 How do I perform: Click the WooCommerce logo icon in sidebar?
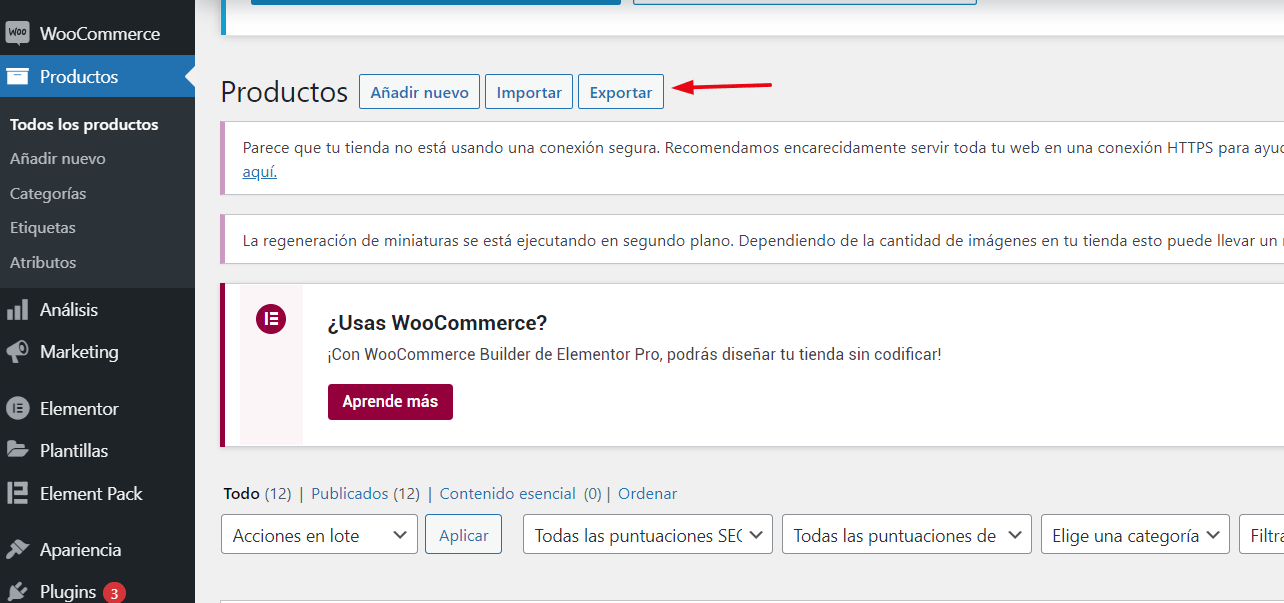[x=17, y=33]
